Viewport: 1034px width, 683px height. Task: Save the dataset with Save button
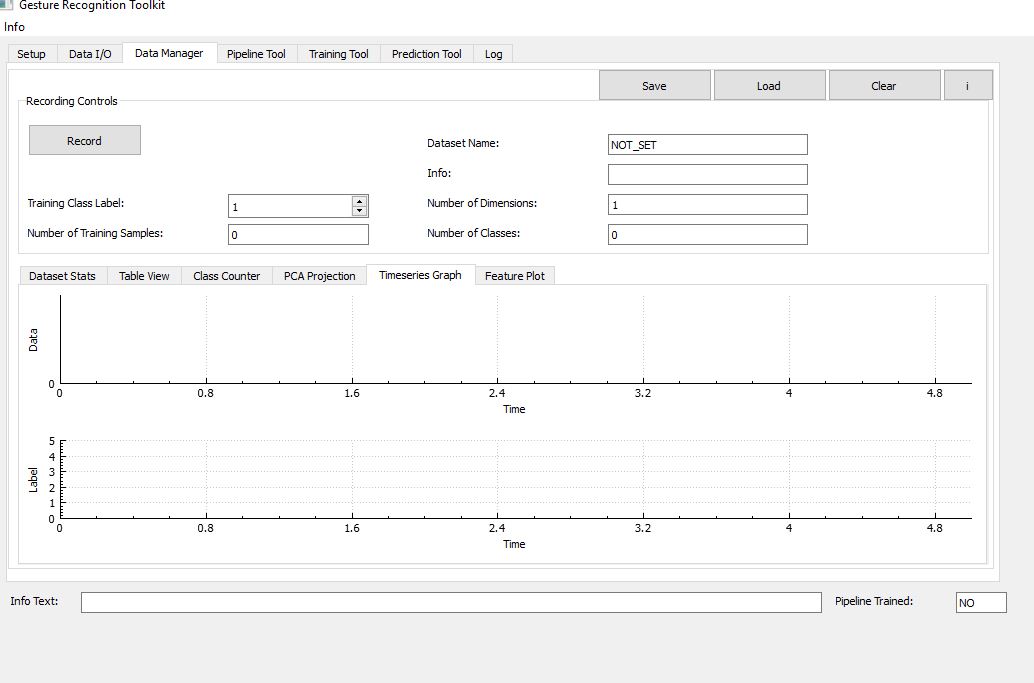coord(654,86)
